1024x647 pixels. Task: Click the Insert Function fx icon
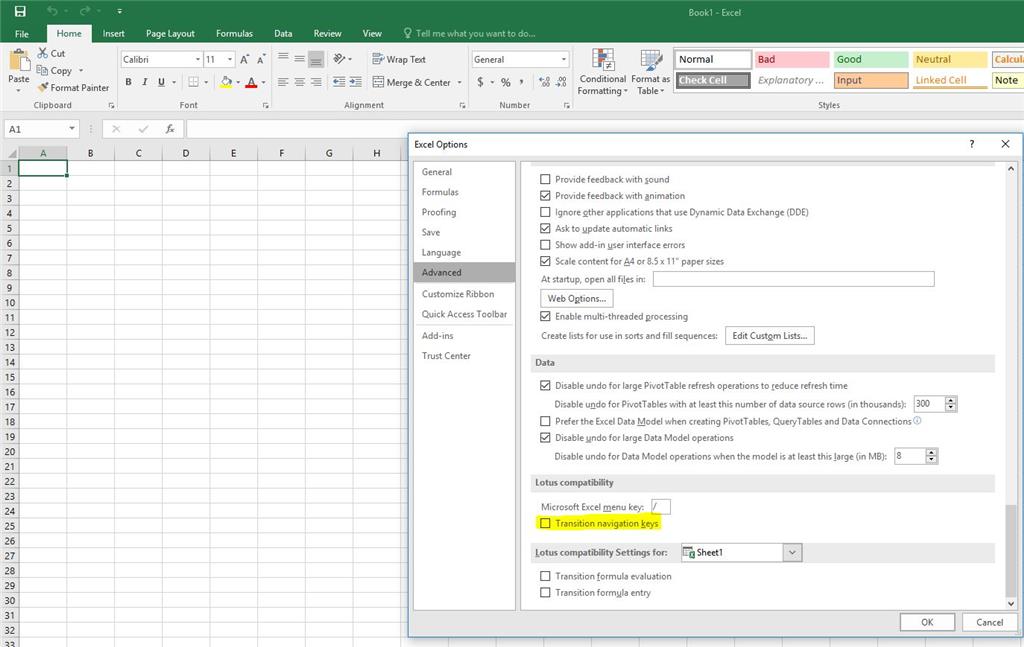click(x=170, y=129)
